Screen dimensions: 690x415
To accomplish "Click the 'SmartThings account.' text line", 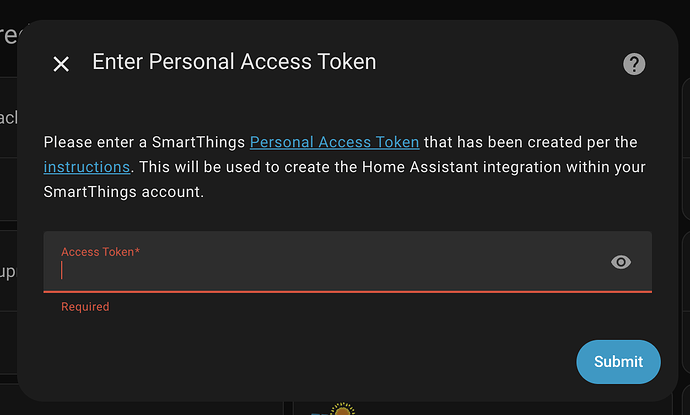I will click(x=124, y=192).
